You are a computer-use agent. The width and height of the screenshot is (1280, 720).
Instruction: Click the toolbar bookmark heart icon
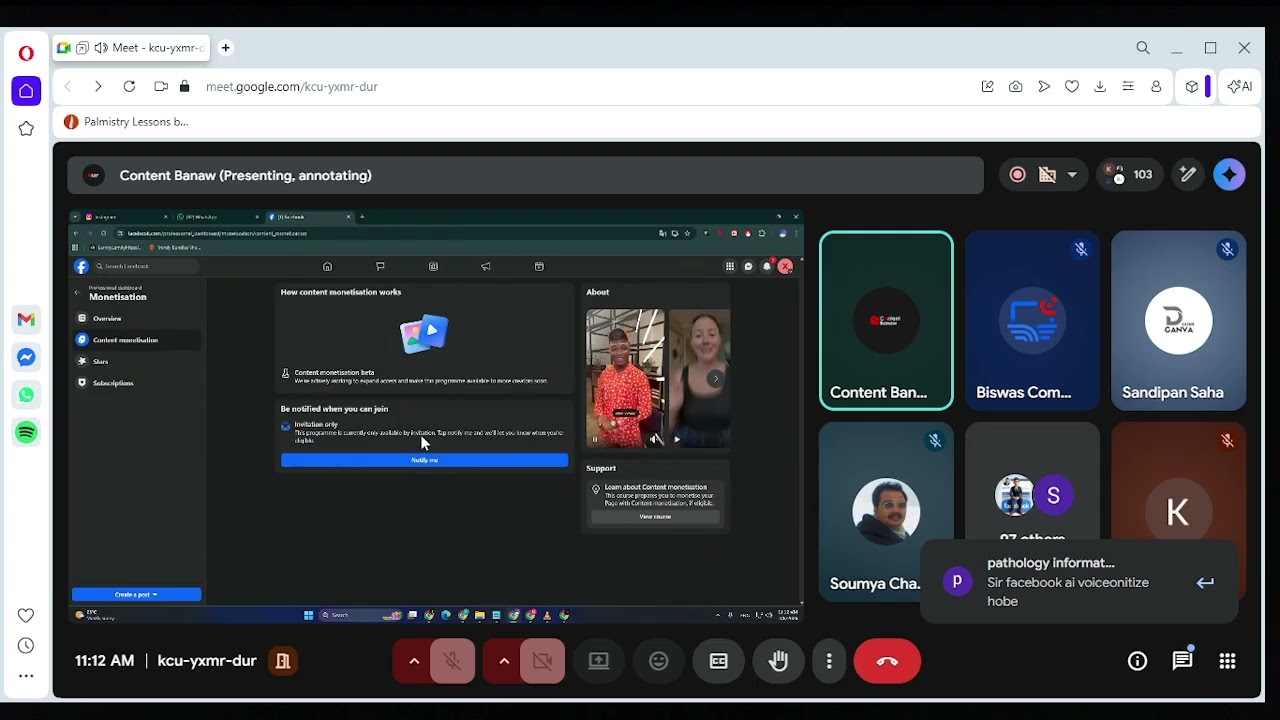point(1072,87)
